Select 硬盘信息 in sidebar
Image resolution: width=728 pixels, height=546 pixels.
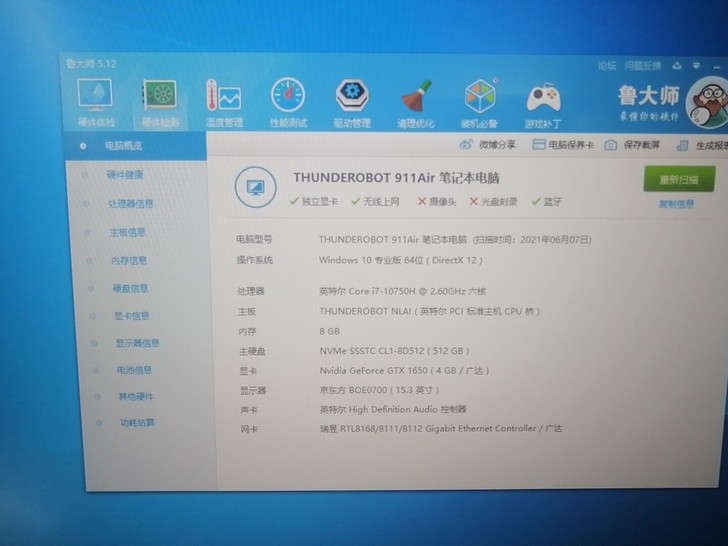130,288
